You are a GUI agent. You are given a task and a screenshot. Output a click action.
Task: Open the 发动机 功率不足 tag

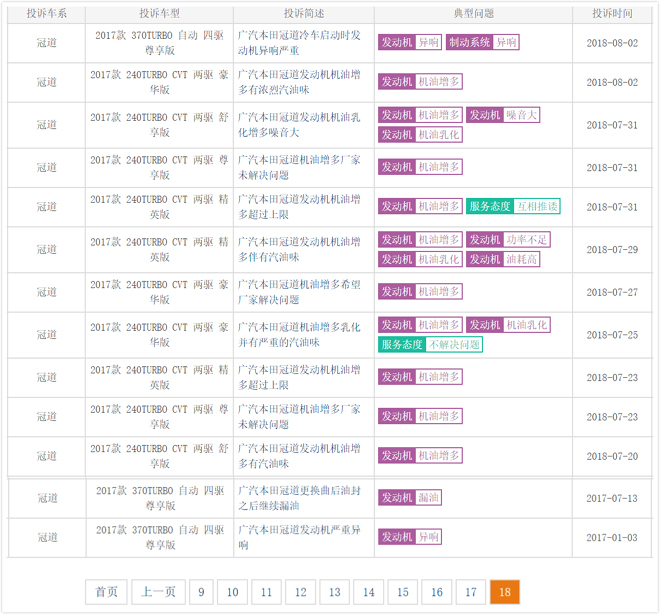[x=508, y=240]
